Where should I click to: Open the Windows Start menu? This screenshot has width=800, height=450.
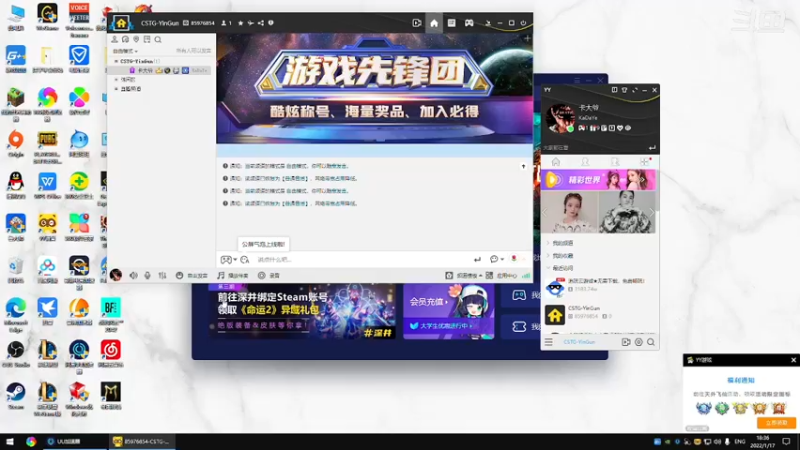10,441
